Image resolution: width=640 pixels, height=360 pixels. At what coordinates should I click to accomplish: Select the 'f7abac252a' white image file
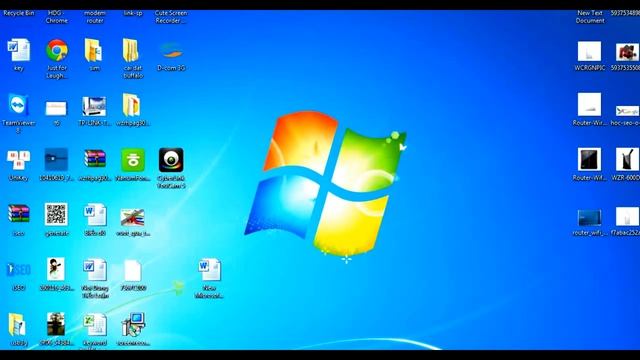click(x=627, y=216)
